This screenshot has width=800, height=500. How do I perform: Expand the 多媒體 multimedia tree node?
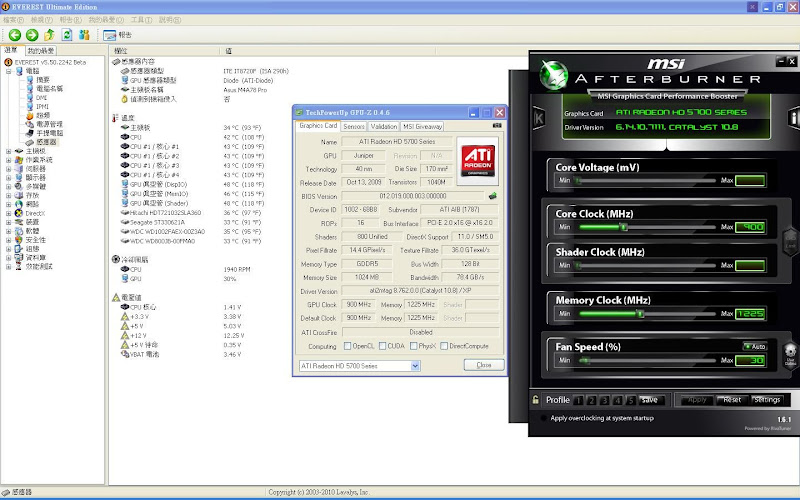[8, 187]
